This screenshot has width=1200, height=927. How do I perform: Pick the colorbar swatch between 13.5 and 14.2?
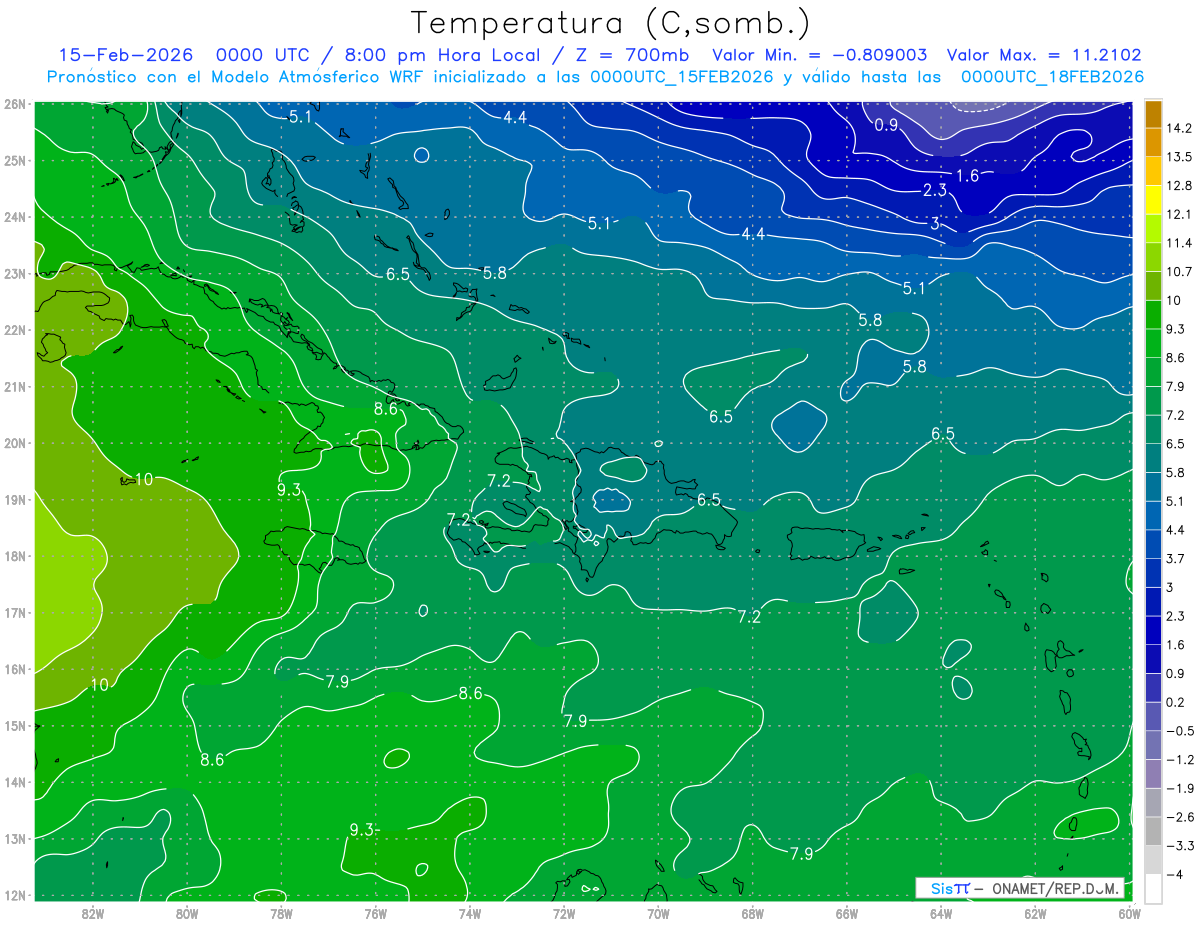point(1153,143)
